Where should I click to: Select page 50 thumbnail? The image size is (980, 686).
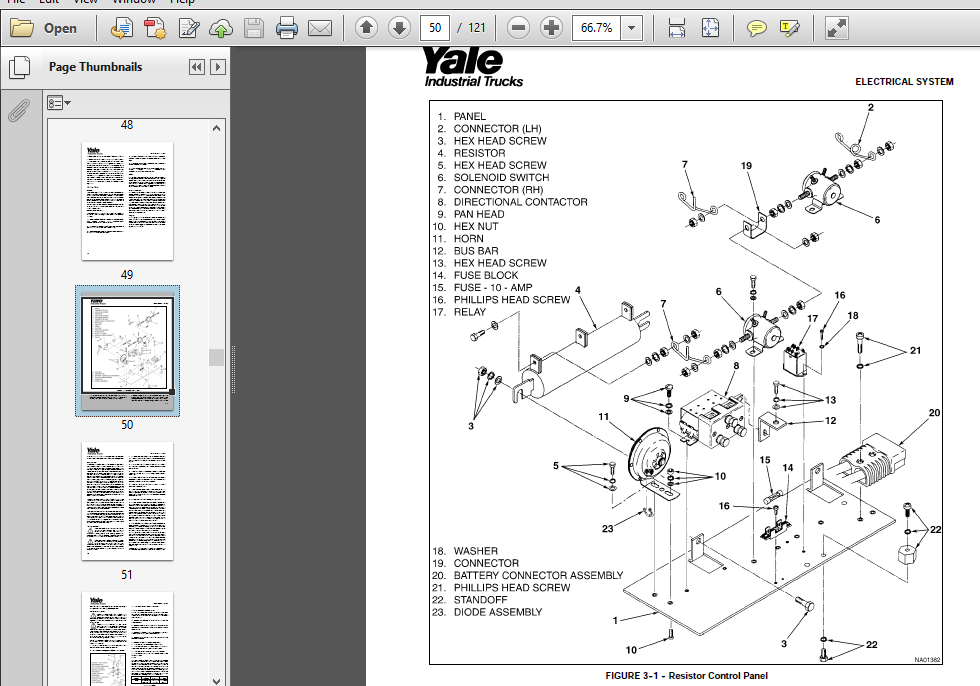coord(128,350)
